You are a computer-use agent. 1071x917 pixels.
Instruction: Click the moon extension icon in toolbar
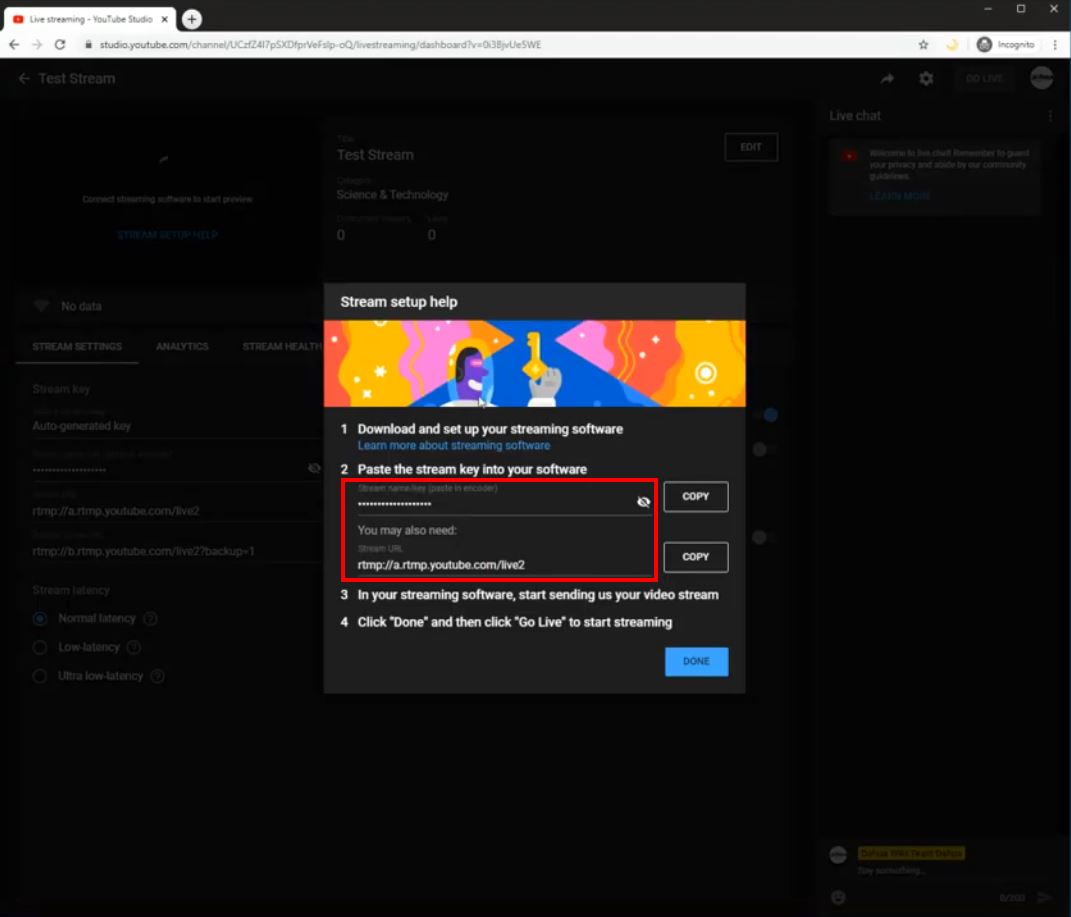tap(952, 44)
